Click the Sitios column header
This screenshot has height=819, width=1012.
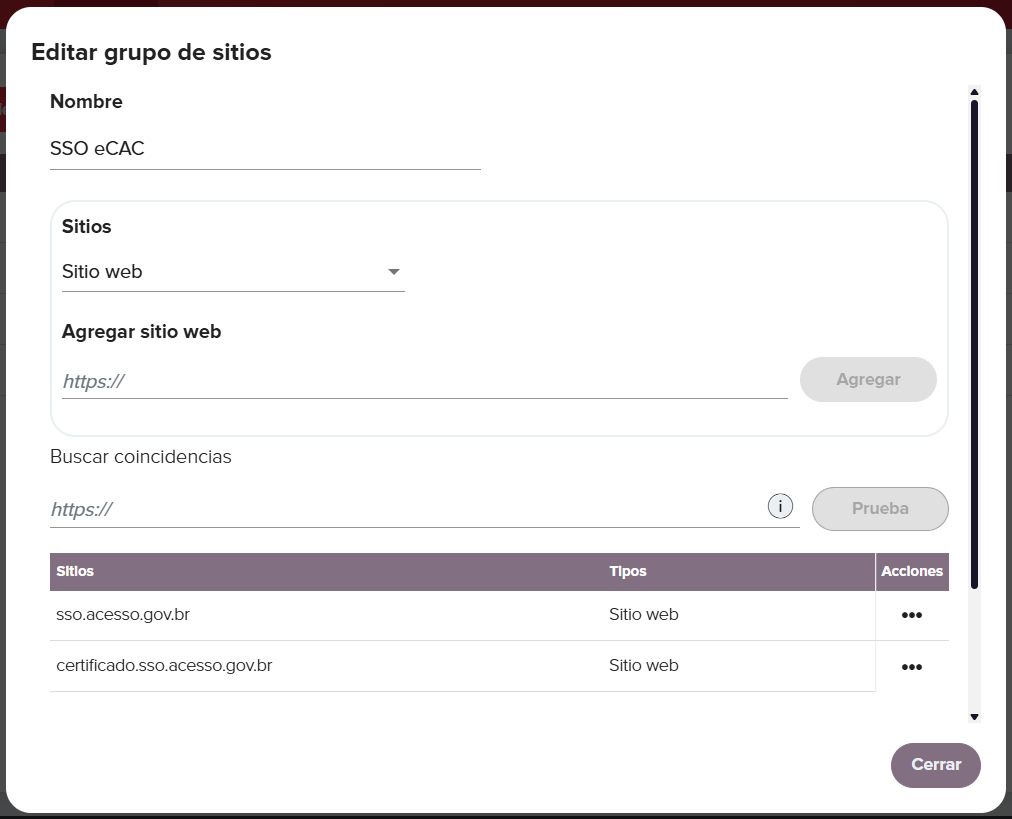[x=75, y=571]
